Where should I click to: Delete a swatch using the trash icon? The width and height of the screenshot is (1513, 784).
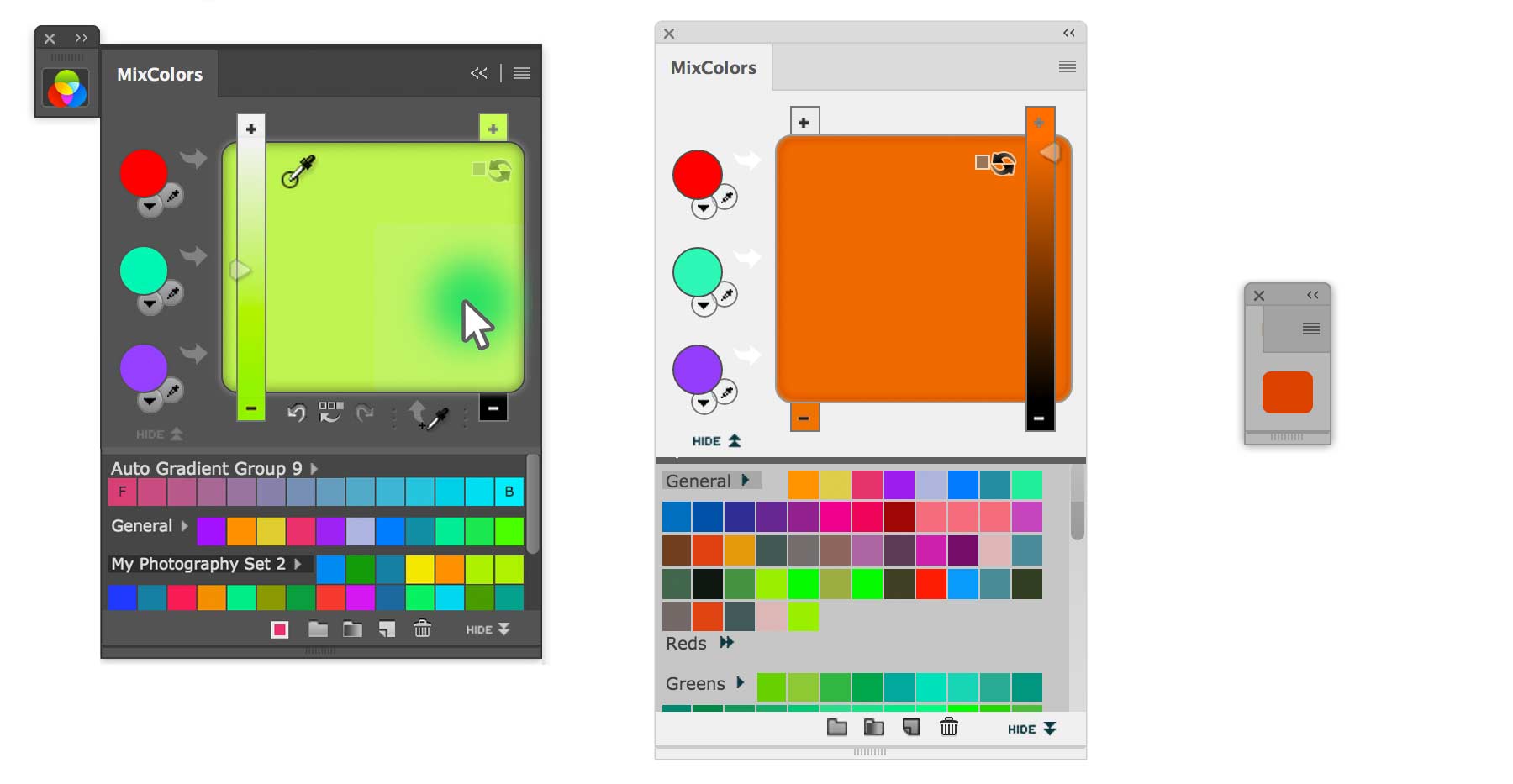tap(423, 629)
